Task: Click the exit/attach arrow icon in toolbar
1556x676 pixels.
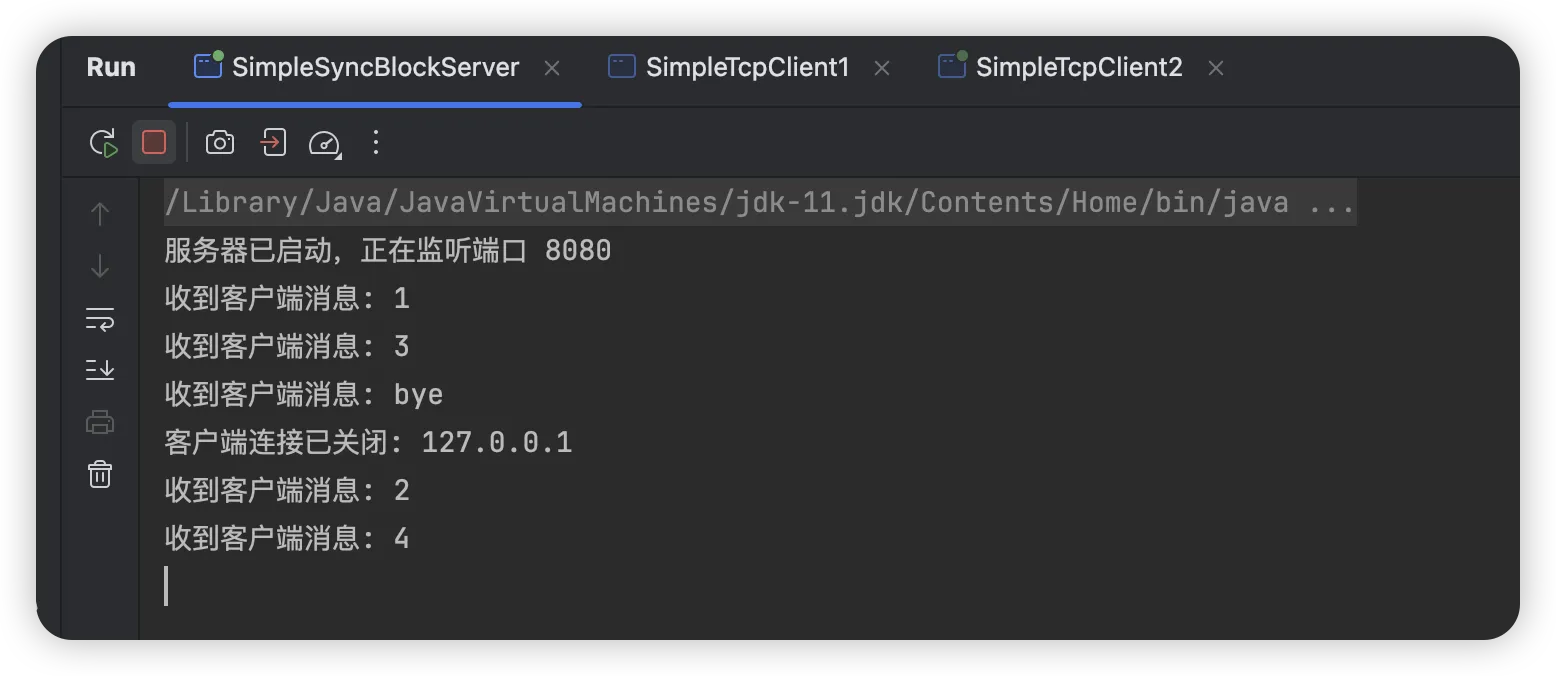Action: pos(273,143)
